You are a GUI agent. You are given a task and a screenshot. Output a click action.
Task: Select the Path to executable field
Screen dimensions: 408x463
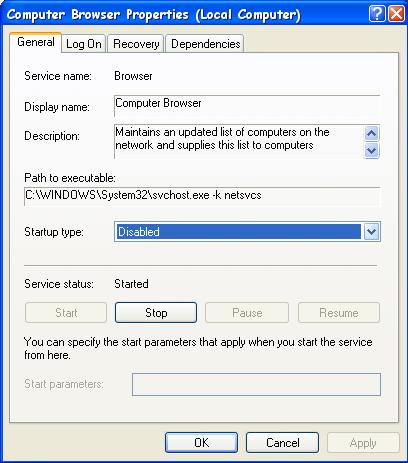pyautogui.click(x=202, y=197)
